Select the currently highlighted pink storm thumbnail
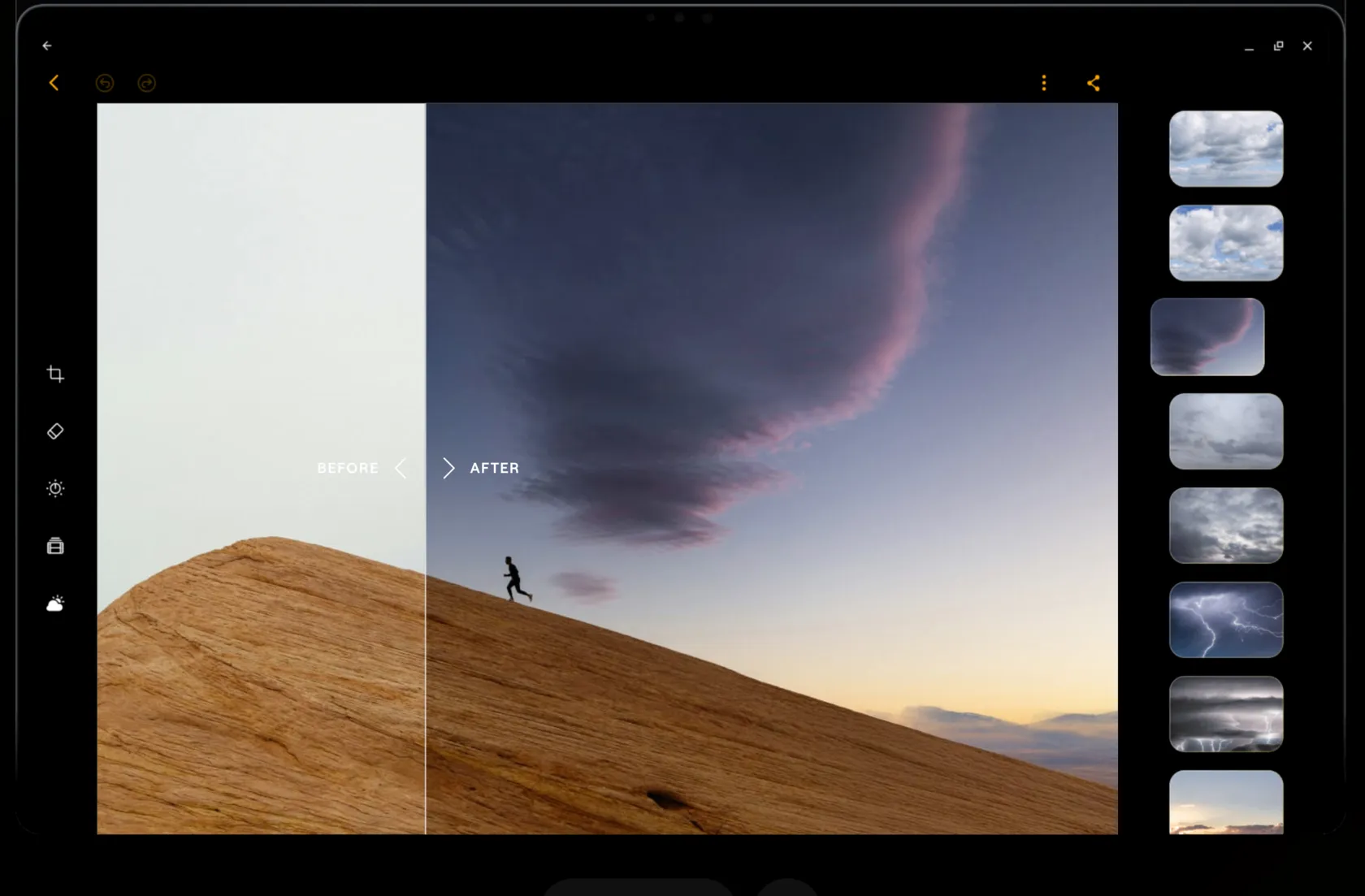The width and height of the screenshot is (1365, 896). [x=1207, y=336]
